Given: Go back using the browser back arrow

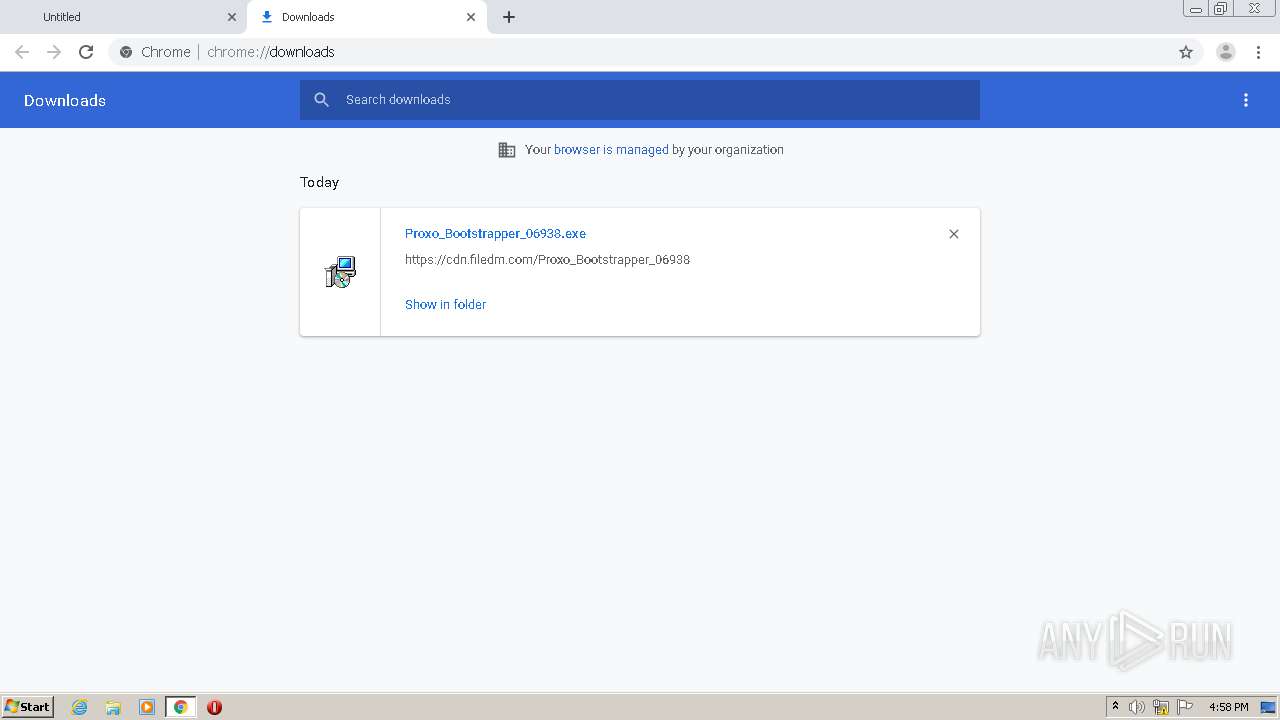Looking at the screenshot, I should click(x=22, y=52).
